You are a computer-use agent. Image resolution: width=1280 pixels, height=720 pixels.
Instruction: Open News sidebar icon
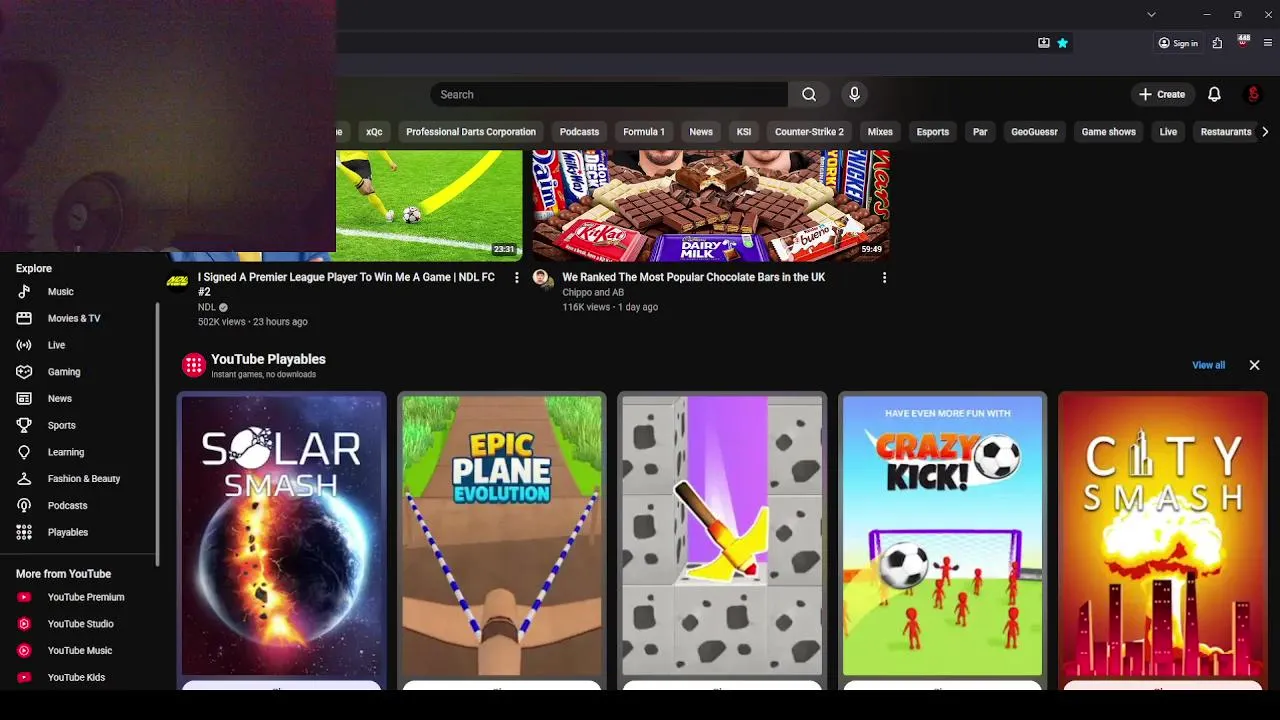pos(25,399)
